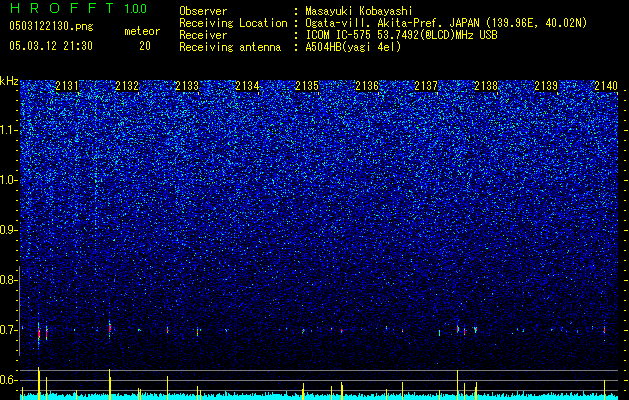This screenshot has height=400, width=629.
Task: Click the 'meteor' label
Action: point(142,31)
